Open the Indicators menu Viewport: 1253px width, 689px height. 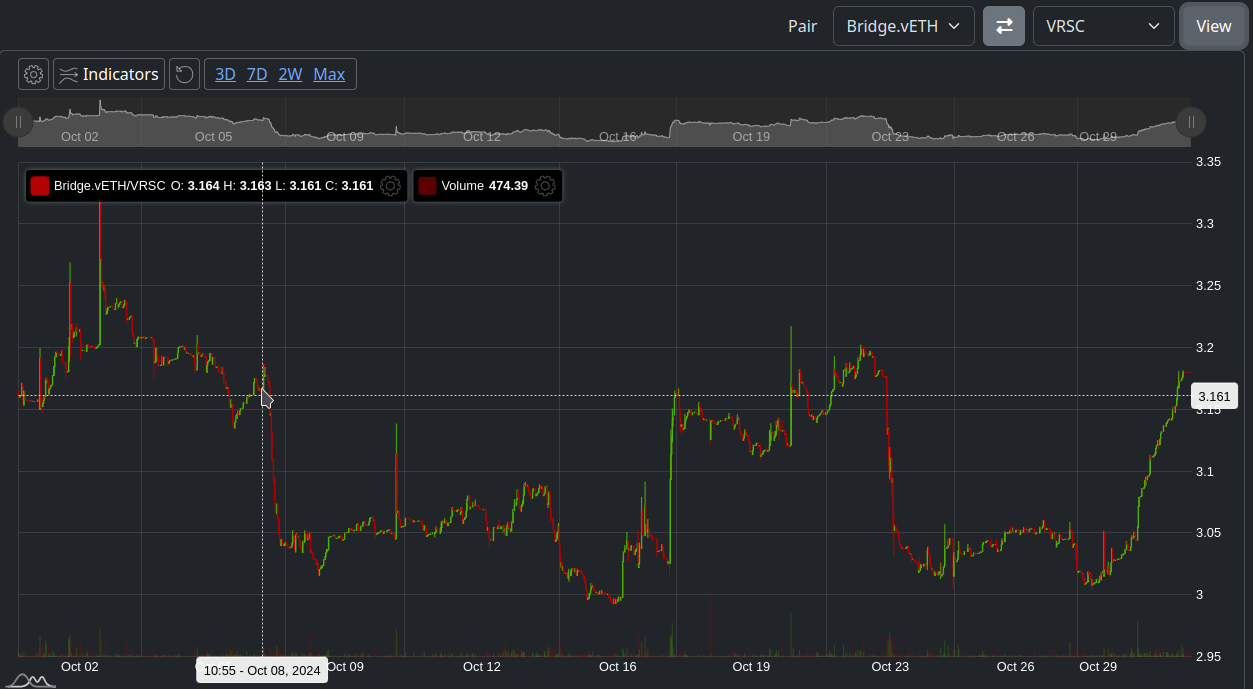click(x=109, y=74)
